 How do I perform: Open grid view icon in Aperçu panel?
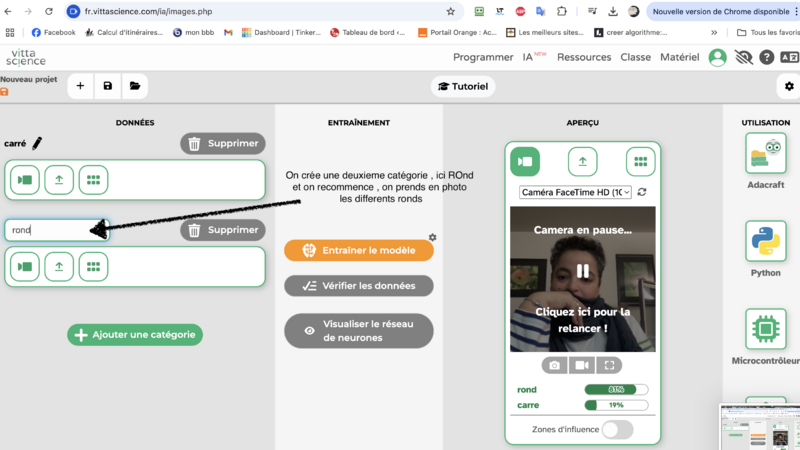640,161
